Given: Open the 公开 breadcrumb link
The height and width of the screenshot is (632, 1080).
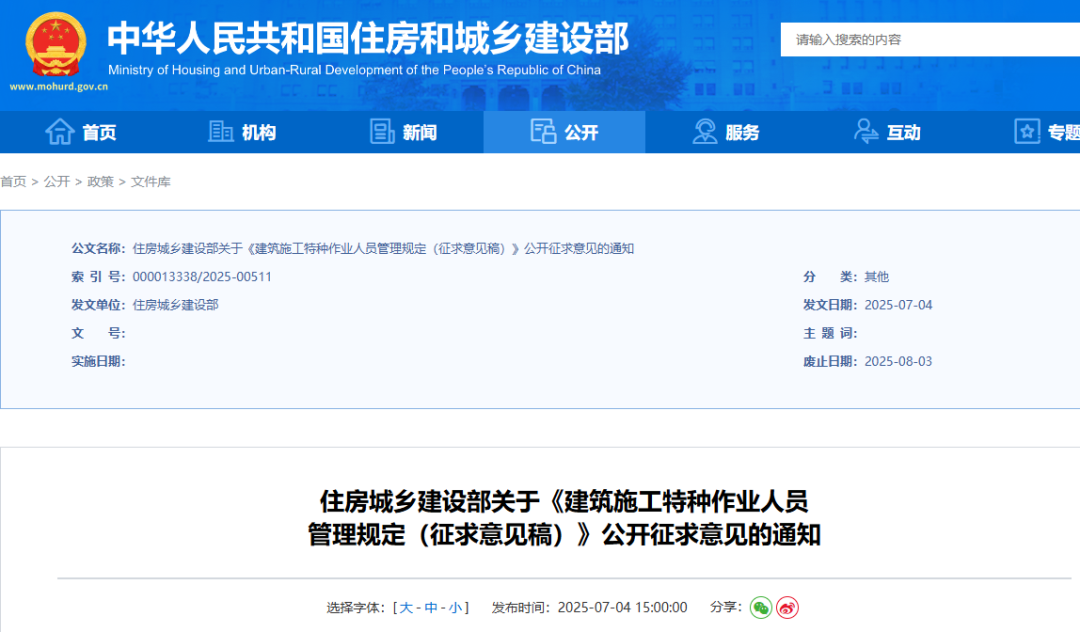Looking at the screenshot, I should click(55, 181).
